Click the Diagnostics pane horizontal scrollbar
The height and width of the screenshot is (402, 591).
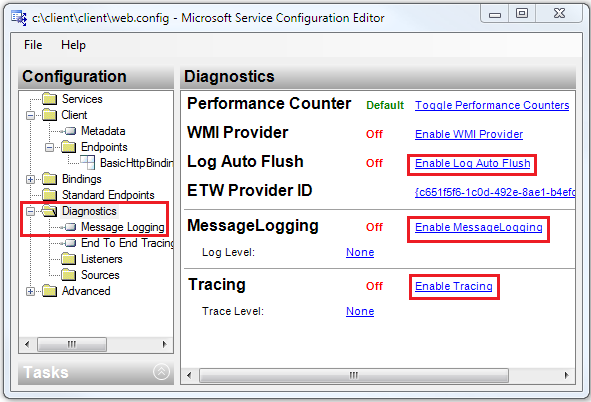(378, 376)
